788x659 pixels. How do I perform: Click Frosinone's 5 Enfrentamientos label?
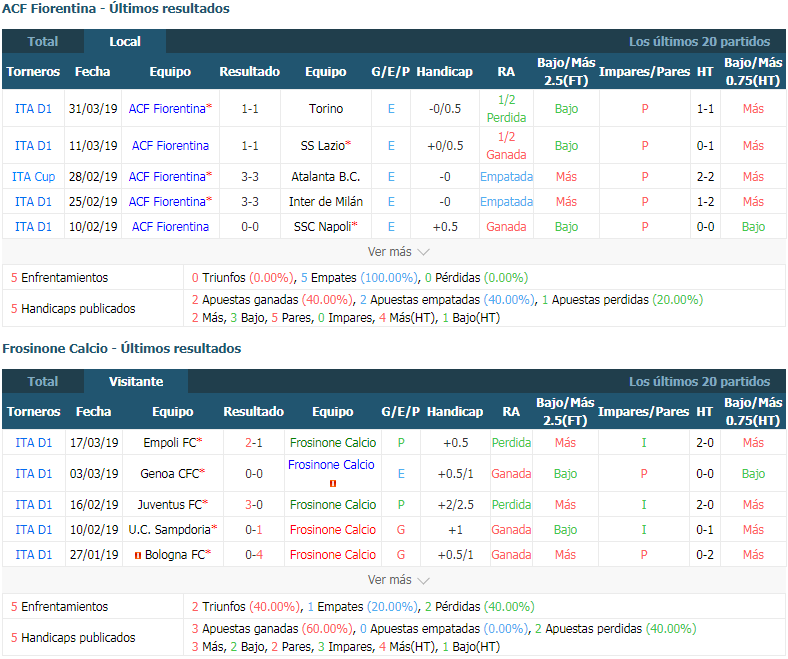(59, 607)
